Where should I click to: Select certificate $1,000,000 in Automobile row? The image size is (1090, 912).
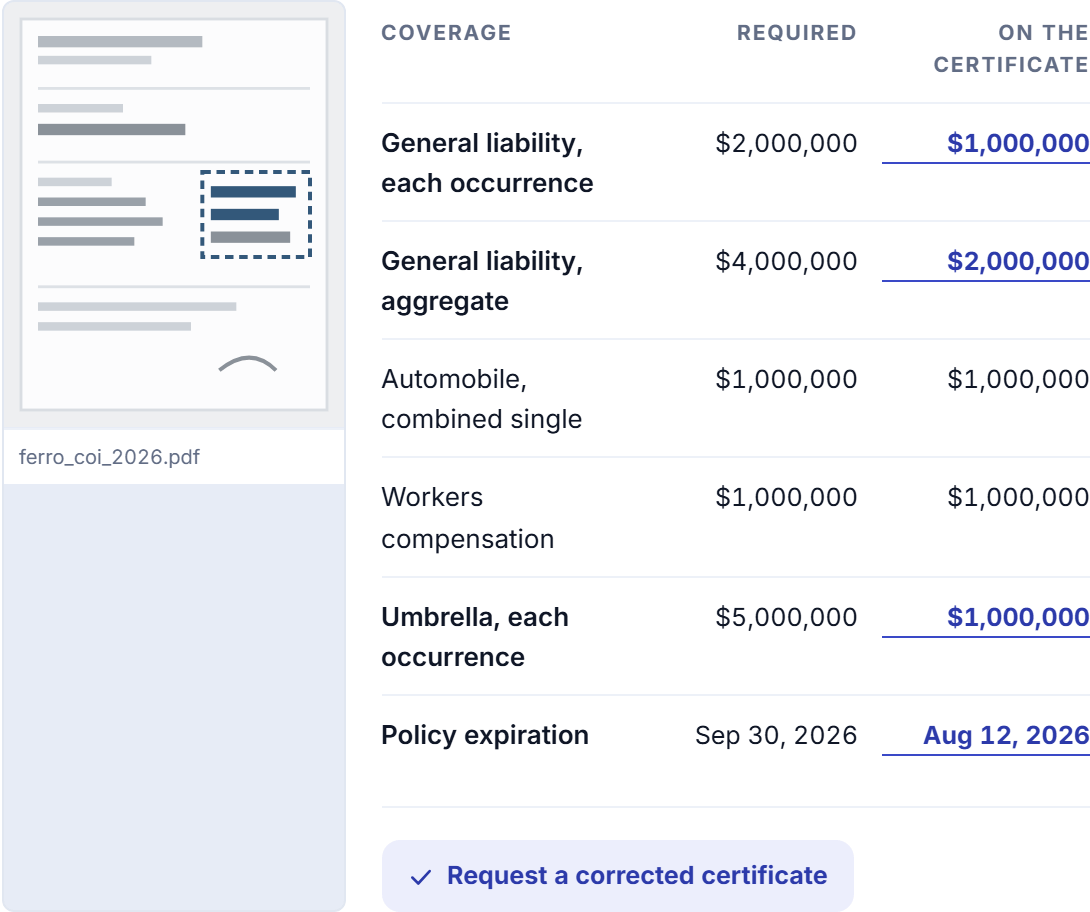click(1018, 380)
